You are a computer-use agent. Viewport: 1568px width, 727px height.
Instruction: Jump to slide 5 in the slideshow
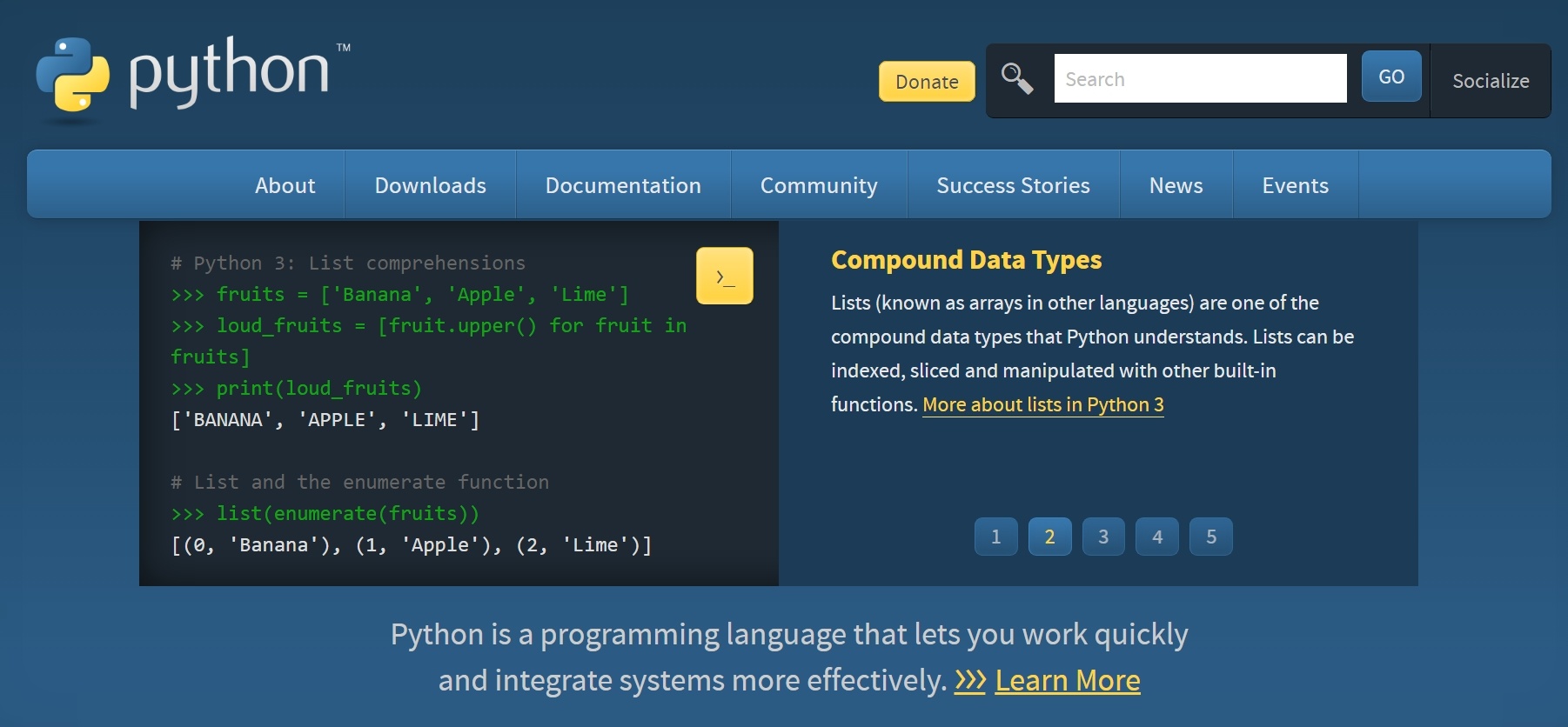(1210, 537)
